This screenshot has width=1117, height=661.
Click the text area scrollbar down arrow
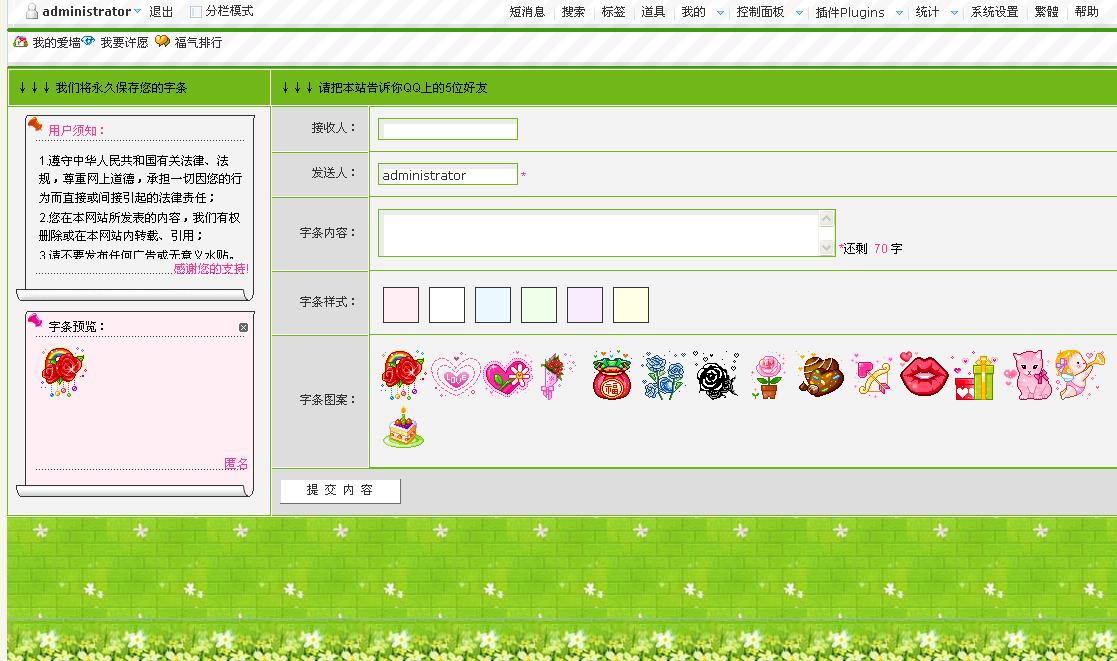tap(826, 248)
